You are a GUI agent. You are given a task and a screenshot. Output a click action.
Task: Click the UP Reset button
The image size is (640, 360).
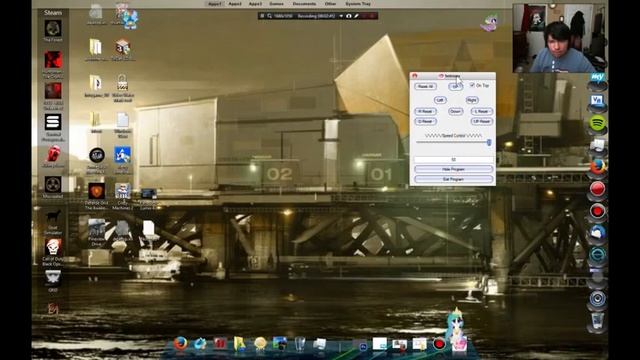[x=482, y=122]
